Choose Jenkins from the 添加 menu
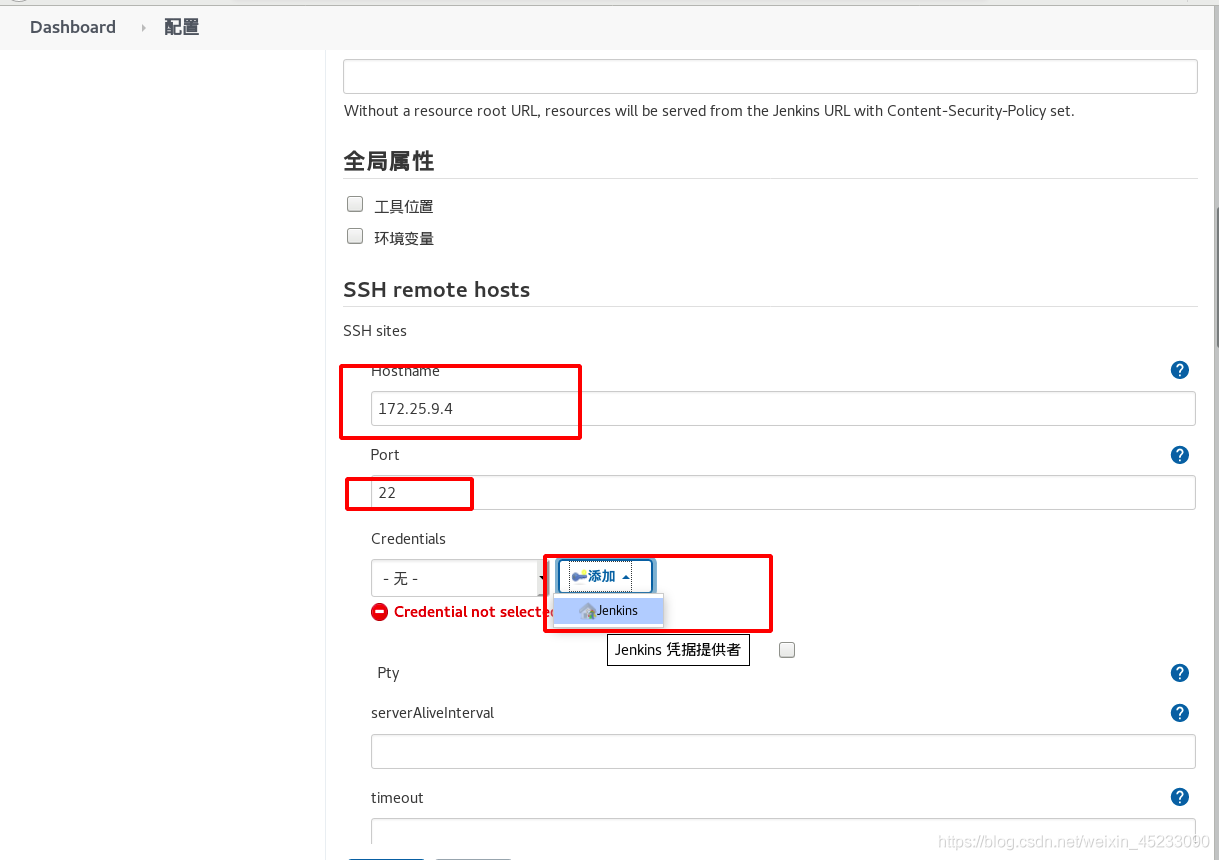1219x860 pixels. point(609,610)
